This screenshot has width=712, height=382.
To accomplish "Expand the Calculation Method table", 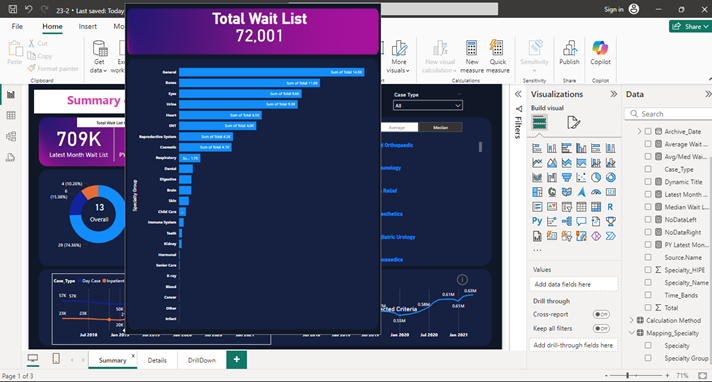I will coord(632,320).
